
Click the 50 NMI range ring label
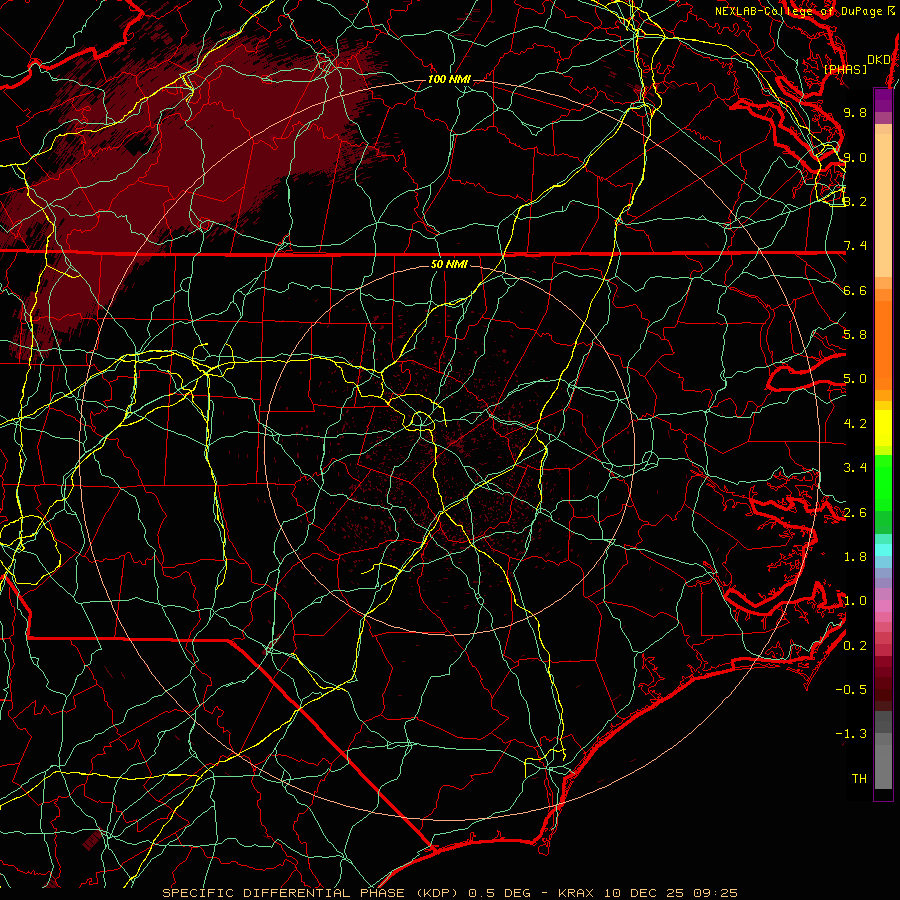(449, 264)
